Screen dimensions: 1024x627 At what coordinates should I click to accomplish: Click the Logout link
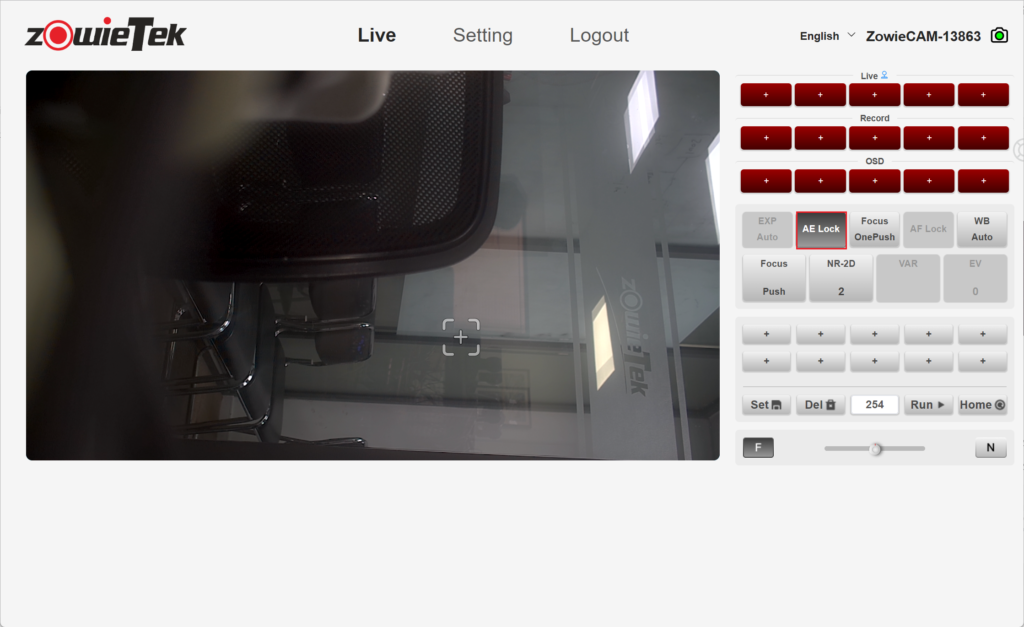pyautogui.click(x=599, y=35)
